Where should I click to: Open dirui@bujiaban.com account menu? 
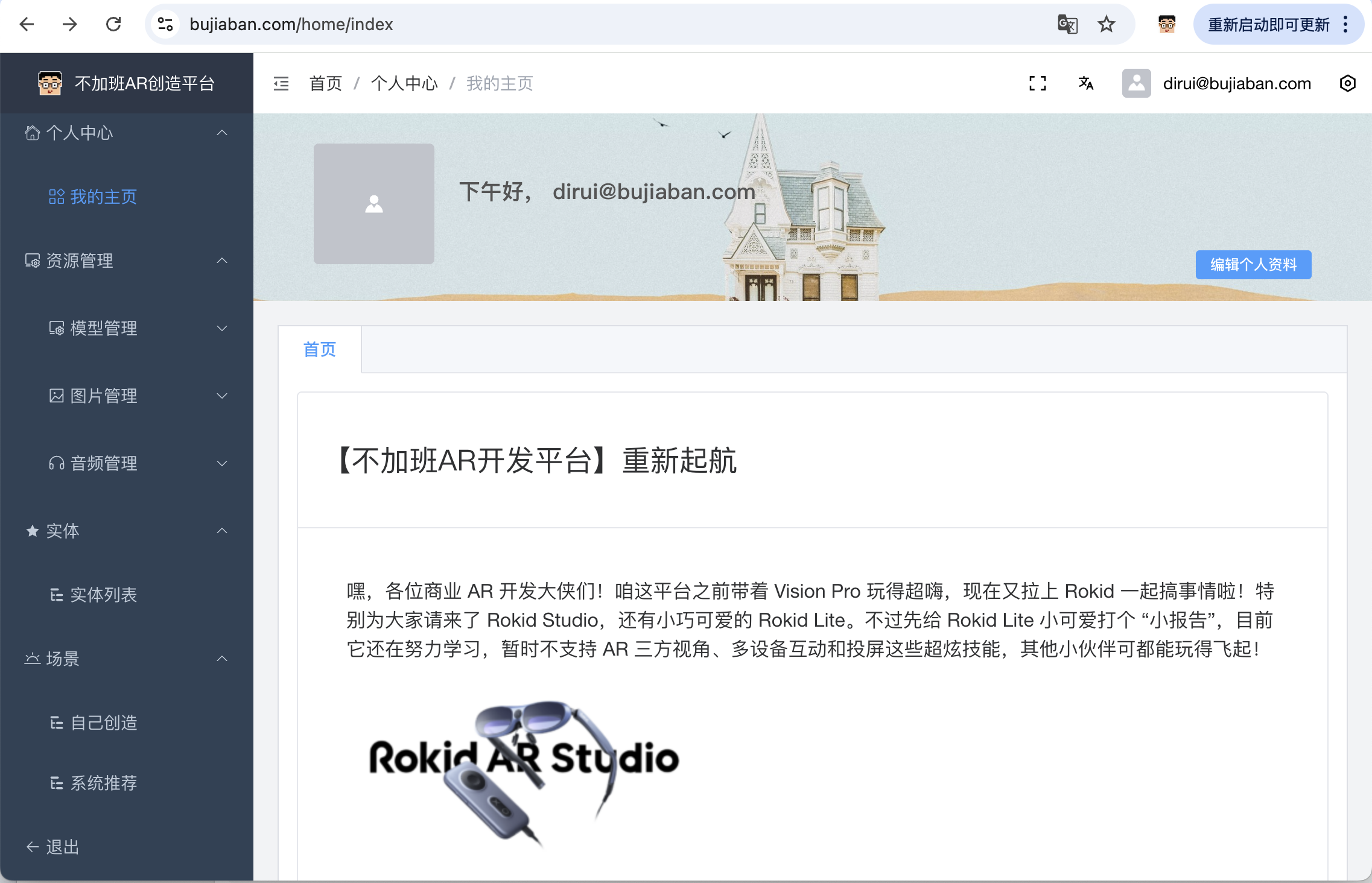[1237, 83]
